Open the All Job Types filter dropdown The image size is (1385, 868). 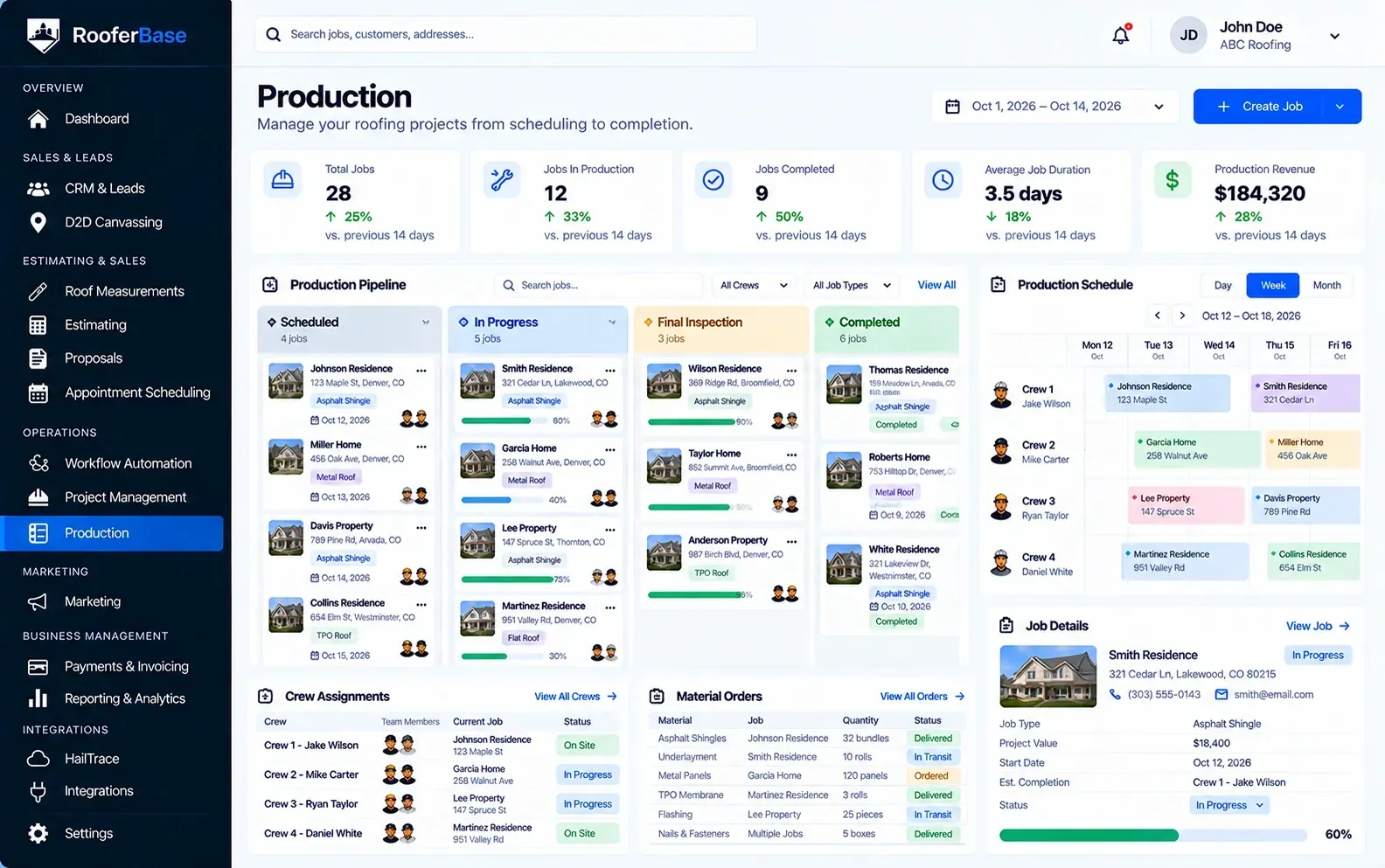(x=852, y=286)
